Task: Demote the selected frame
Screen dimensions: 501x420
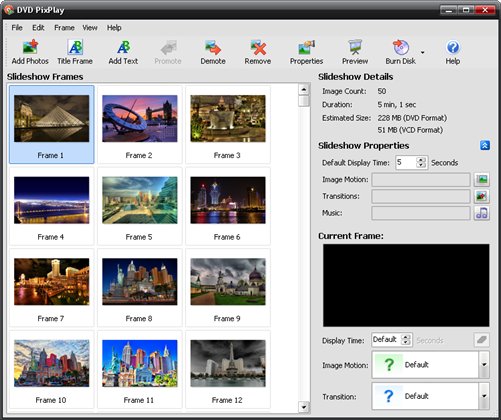Action: click(213, 52)
